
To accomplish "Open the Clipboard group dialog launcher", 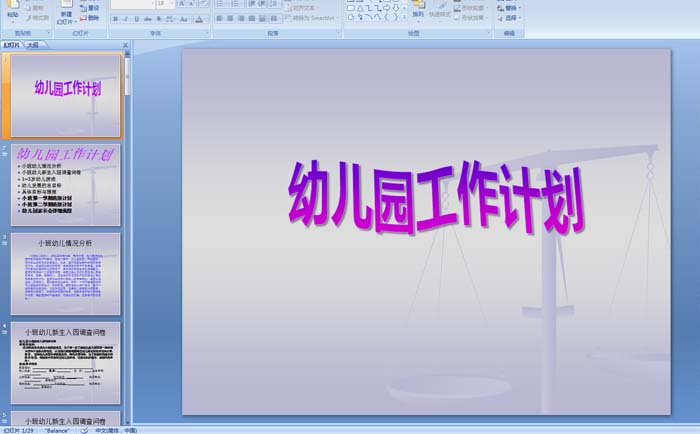I will (49, 33).
